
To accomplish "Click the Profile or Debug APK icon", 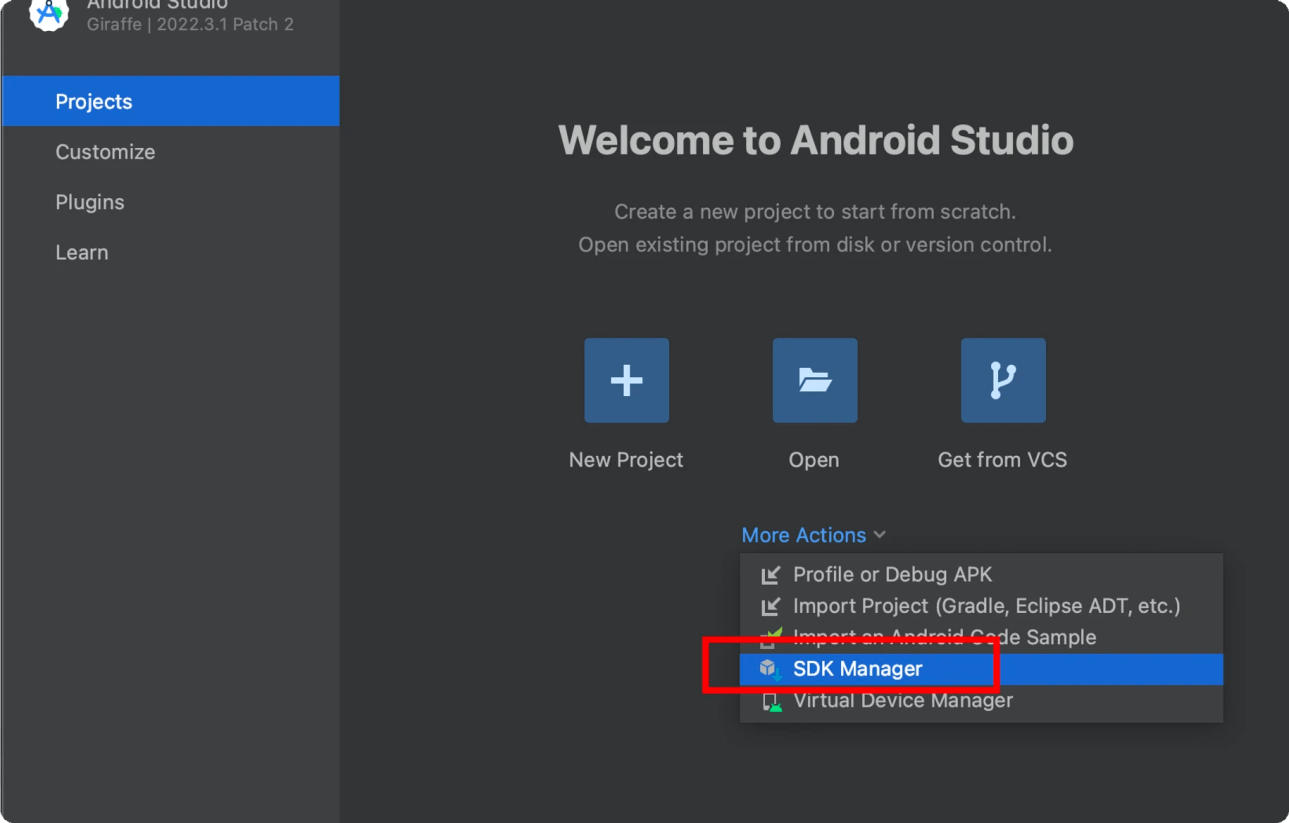I will point(770,575).
